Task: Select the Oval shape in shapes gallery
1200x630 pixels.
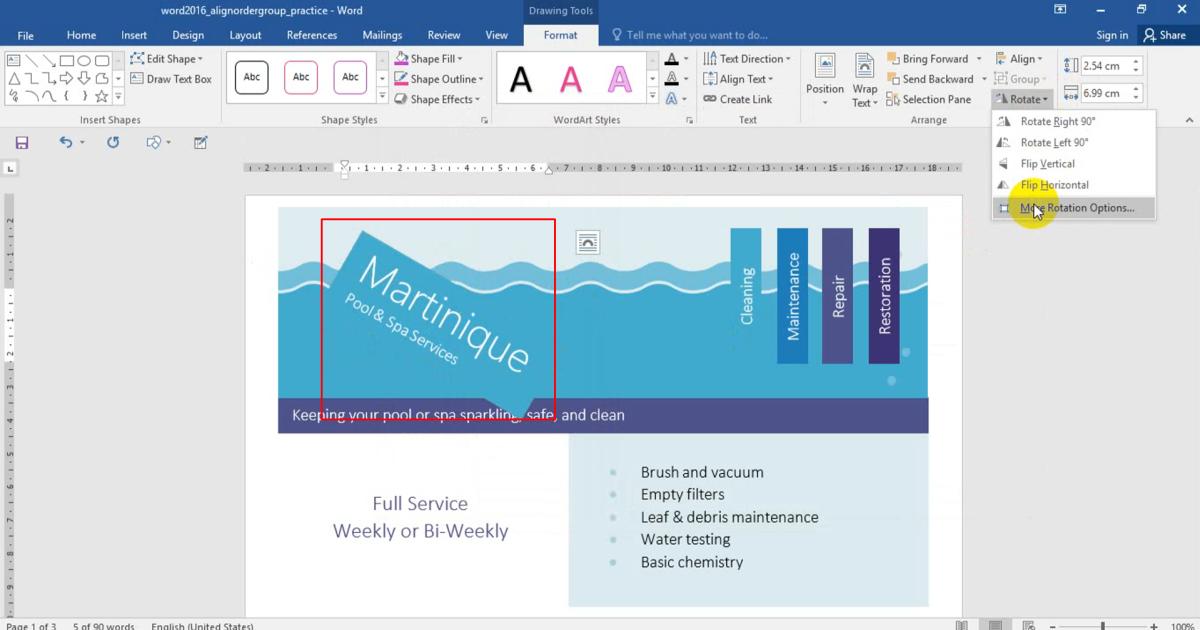Action: [84, 61]
